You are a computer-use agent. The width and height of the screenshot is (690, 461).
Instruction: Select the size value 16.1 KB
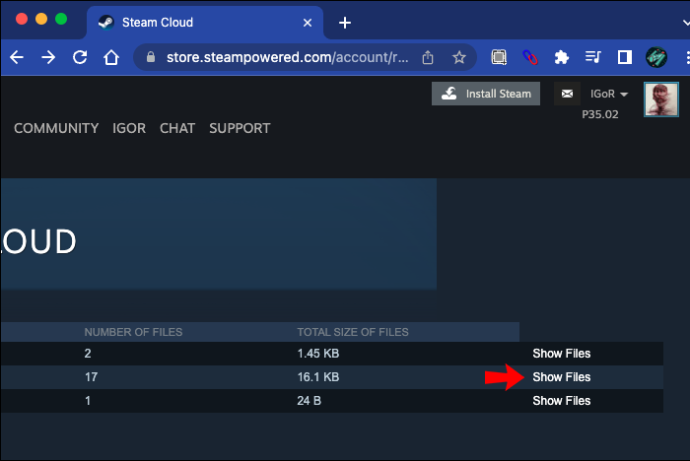coord(318,377)
